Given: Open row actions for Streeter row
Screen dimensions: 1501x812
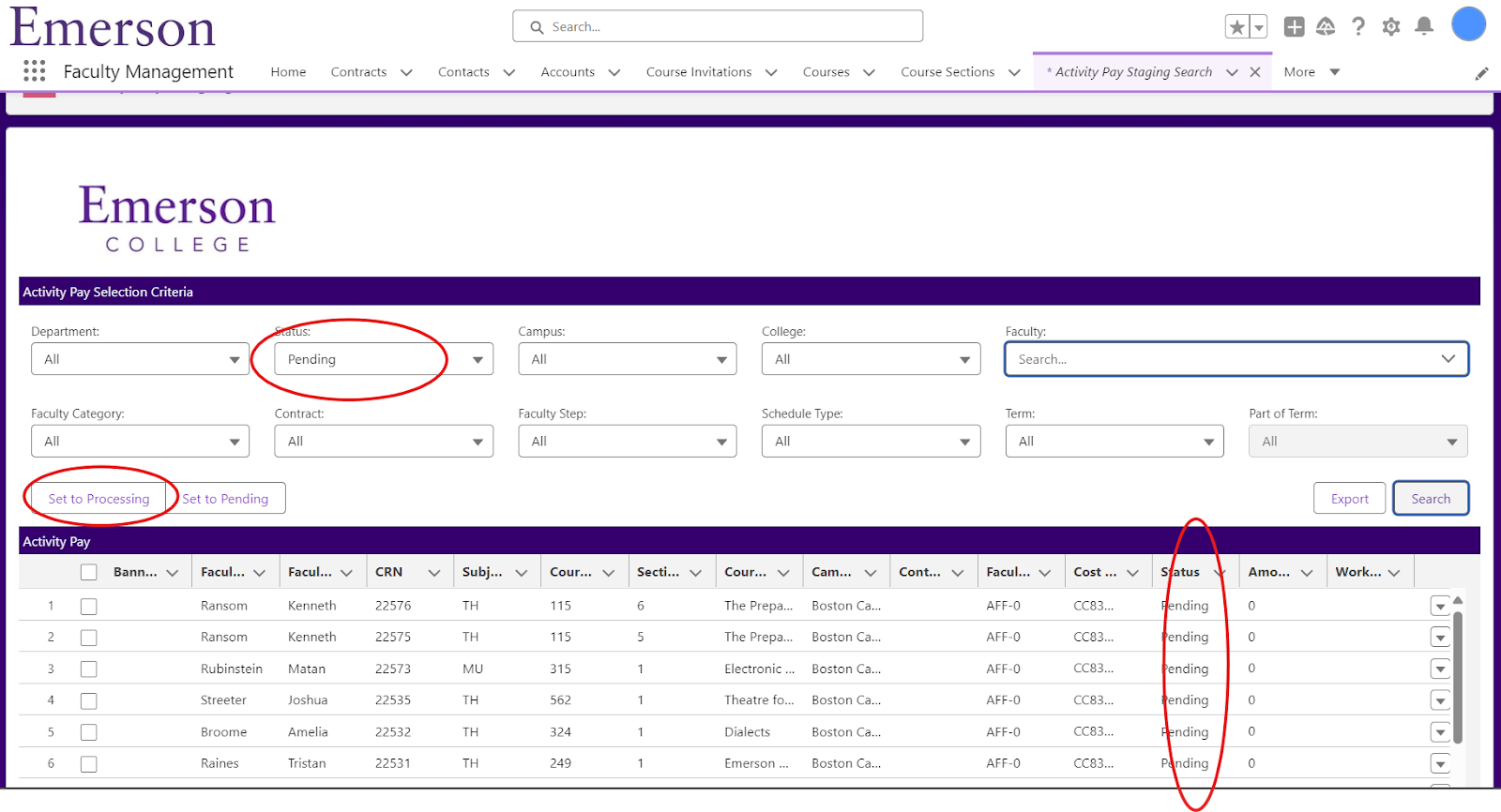Looking at the screenshot, I should 1440,701.
